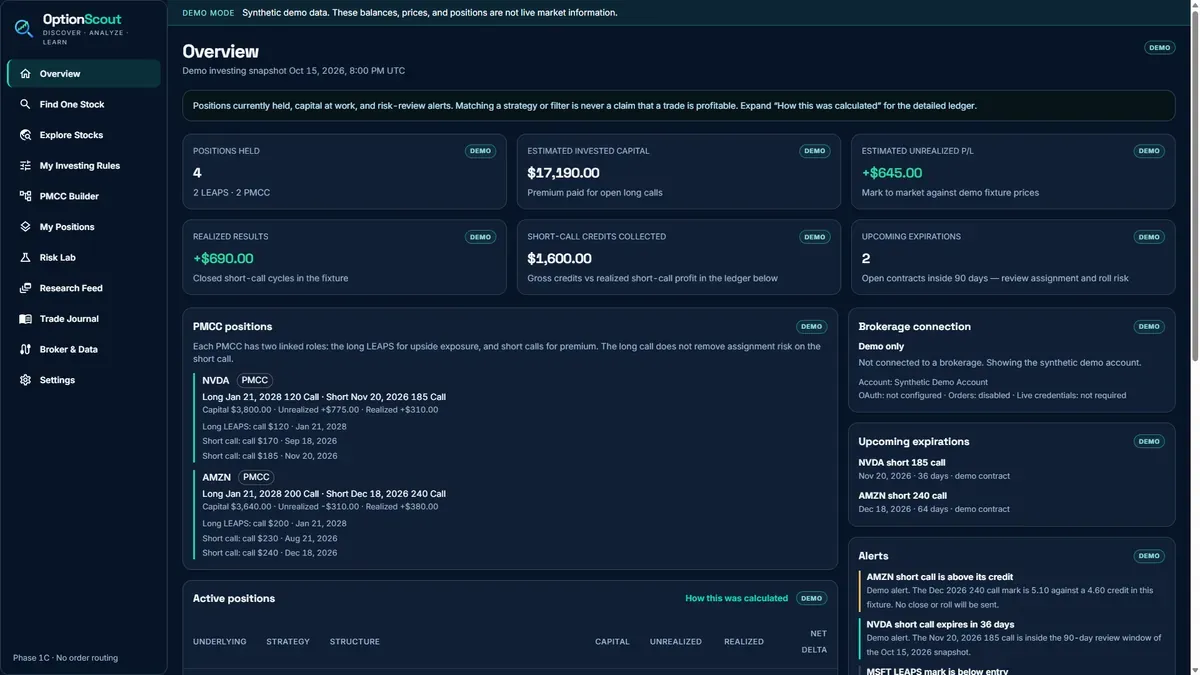Click DEMO badge on Positions Held card
Image resolution: width=1200 pixels, height=675 pixels.
point(480,151)
